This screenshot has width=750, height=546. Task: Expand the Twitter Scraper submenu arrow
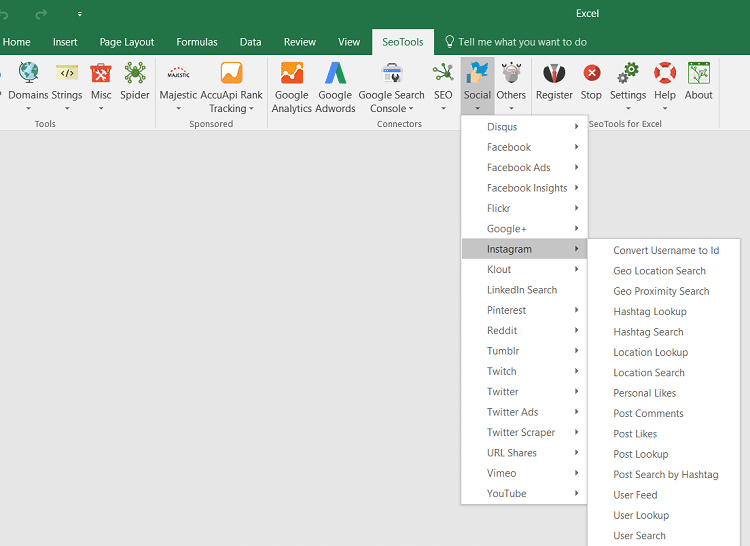click(576, 432)
